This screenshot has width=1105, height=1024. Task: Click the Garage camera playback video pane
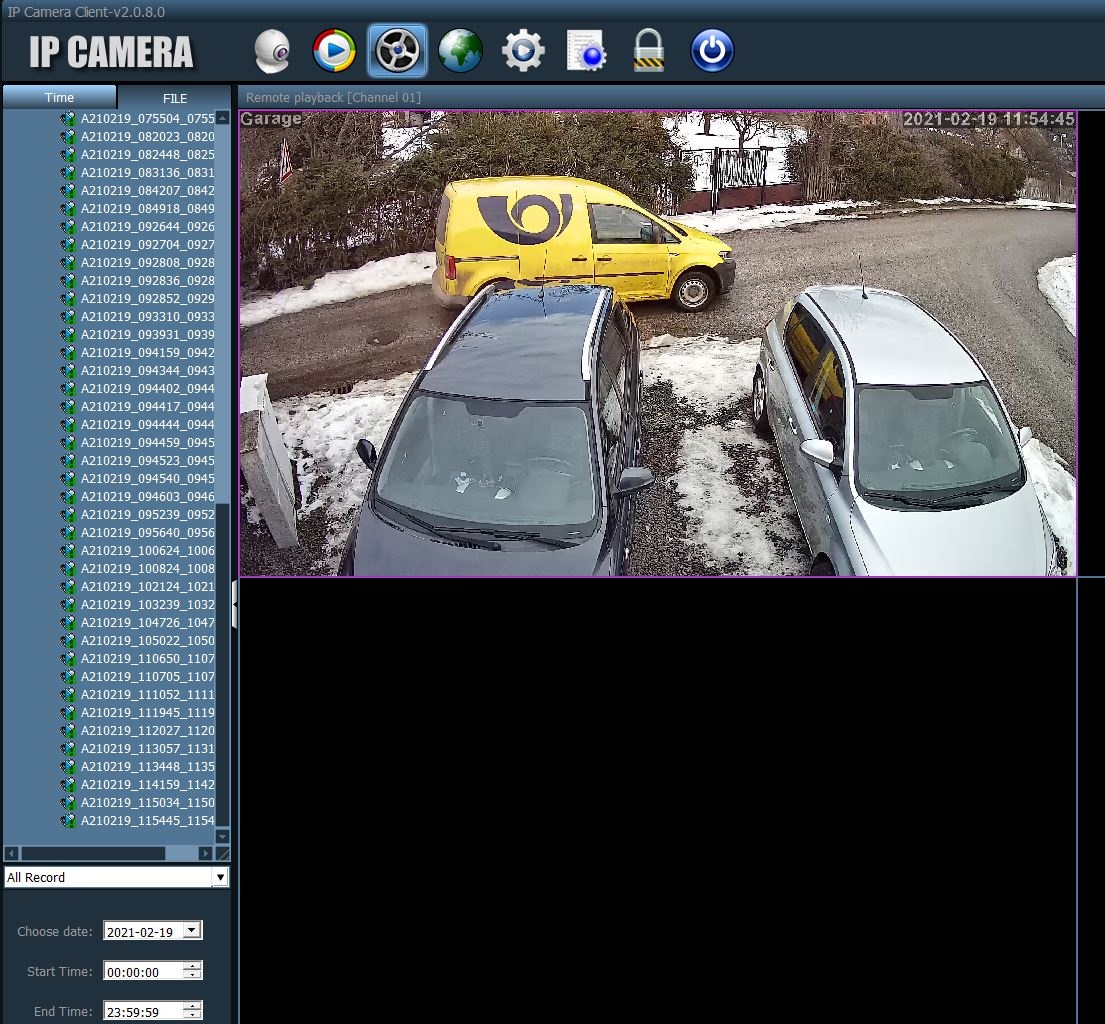[x=657, y=343]
